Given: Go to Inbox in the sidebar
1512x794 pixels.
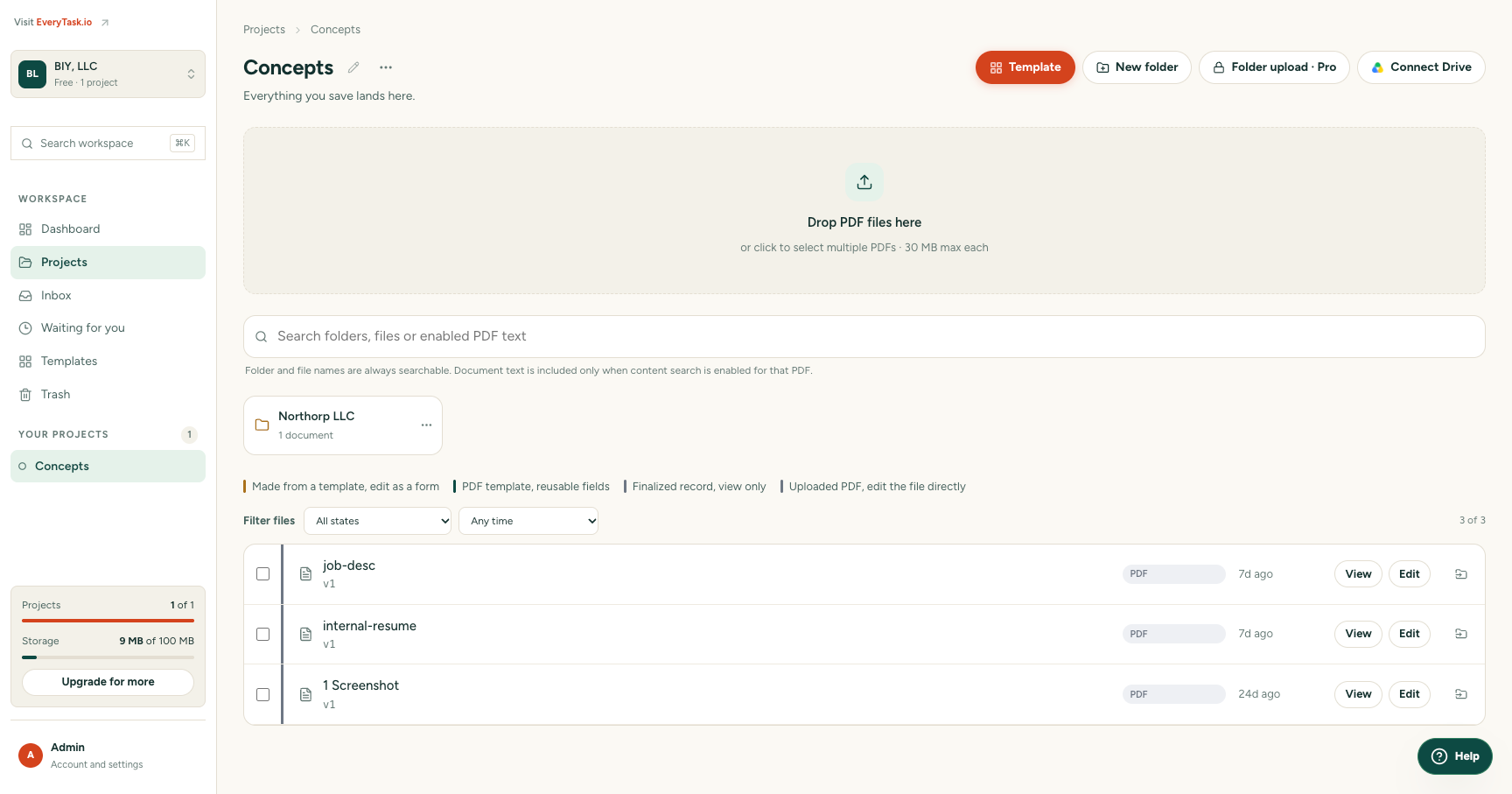Looking at the screenshot, I should coord(108,296).
